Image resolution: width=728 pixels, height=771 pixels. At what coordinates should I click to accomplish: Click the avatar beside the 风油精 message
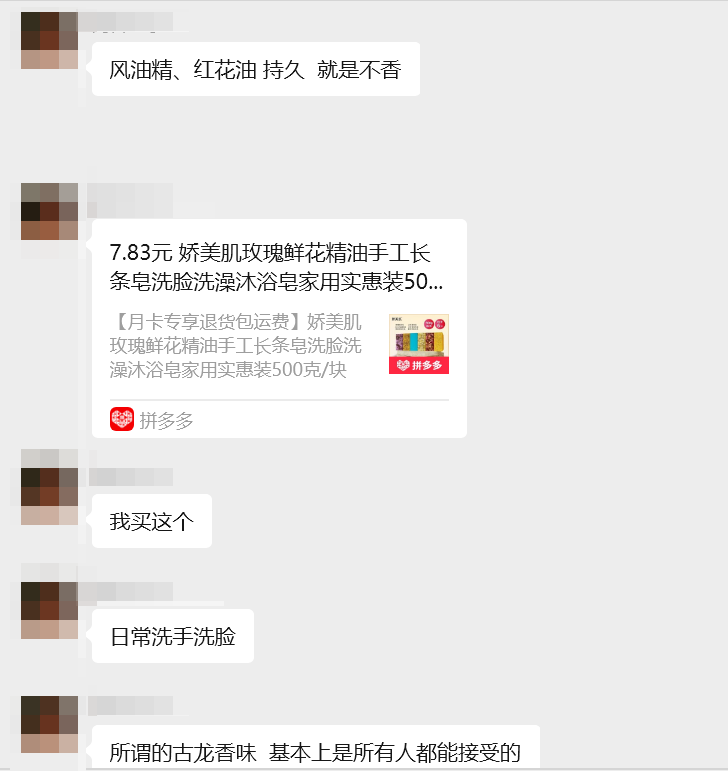[49, 40]
